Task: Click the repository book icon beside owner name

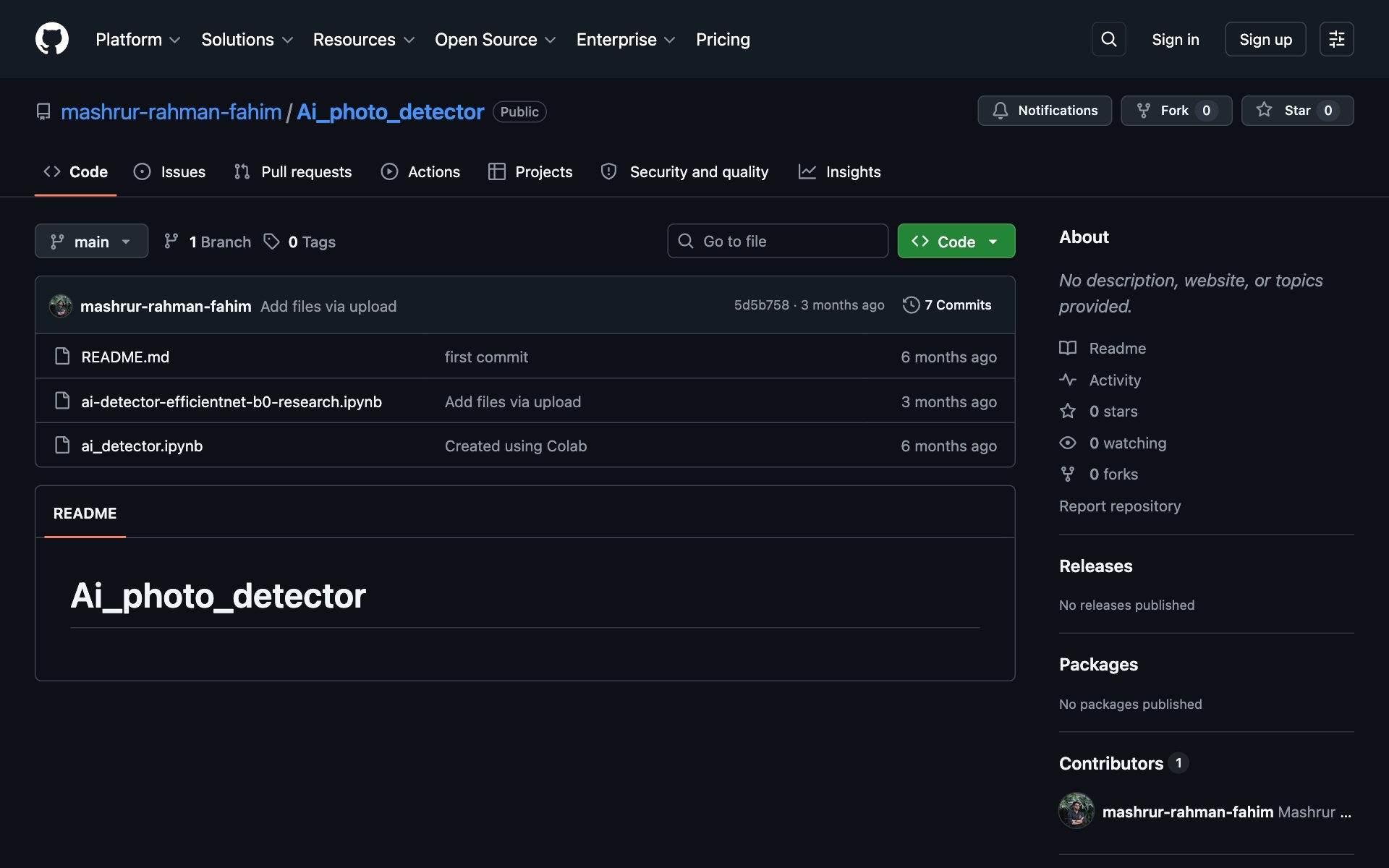Action: tap(43, 111)
